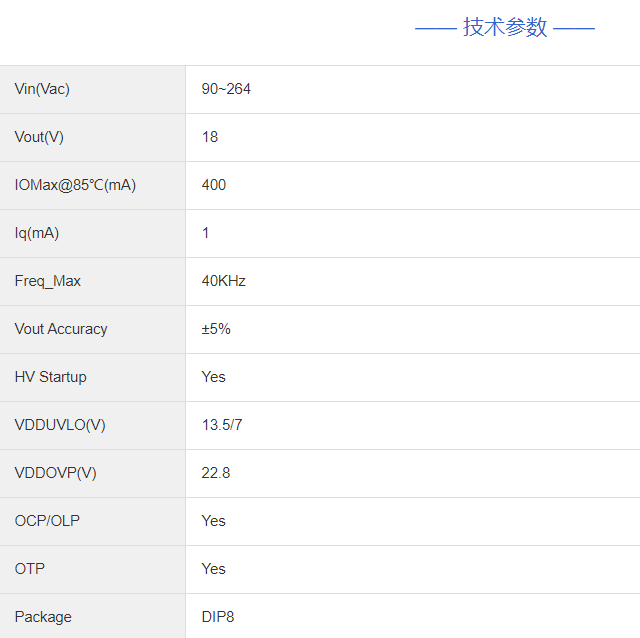
Task: Select the VDDOVP(V) parameter label
Action: [56, 473]
